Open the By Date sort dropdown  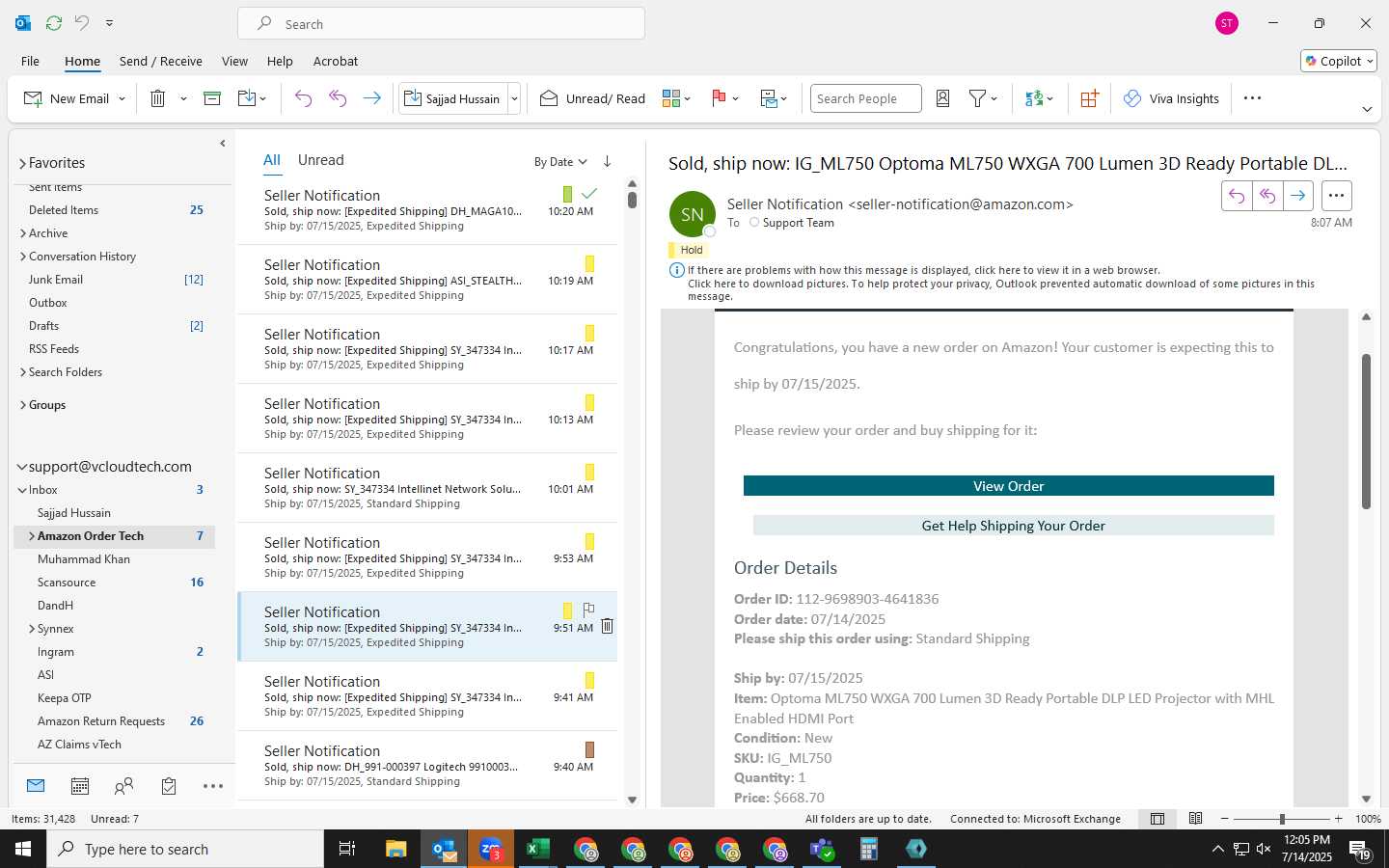(x=560, y=161)
